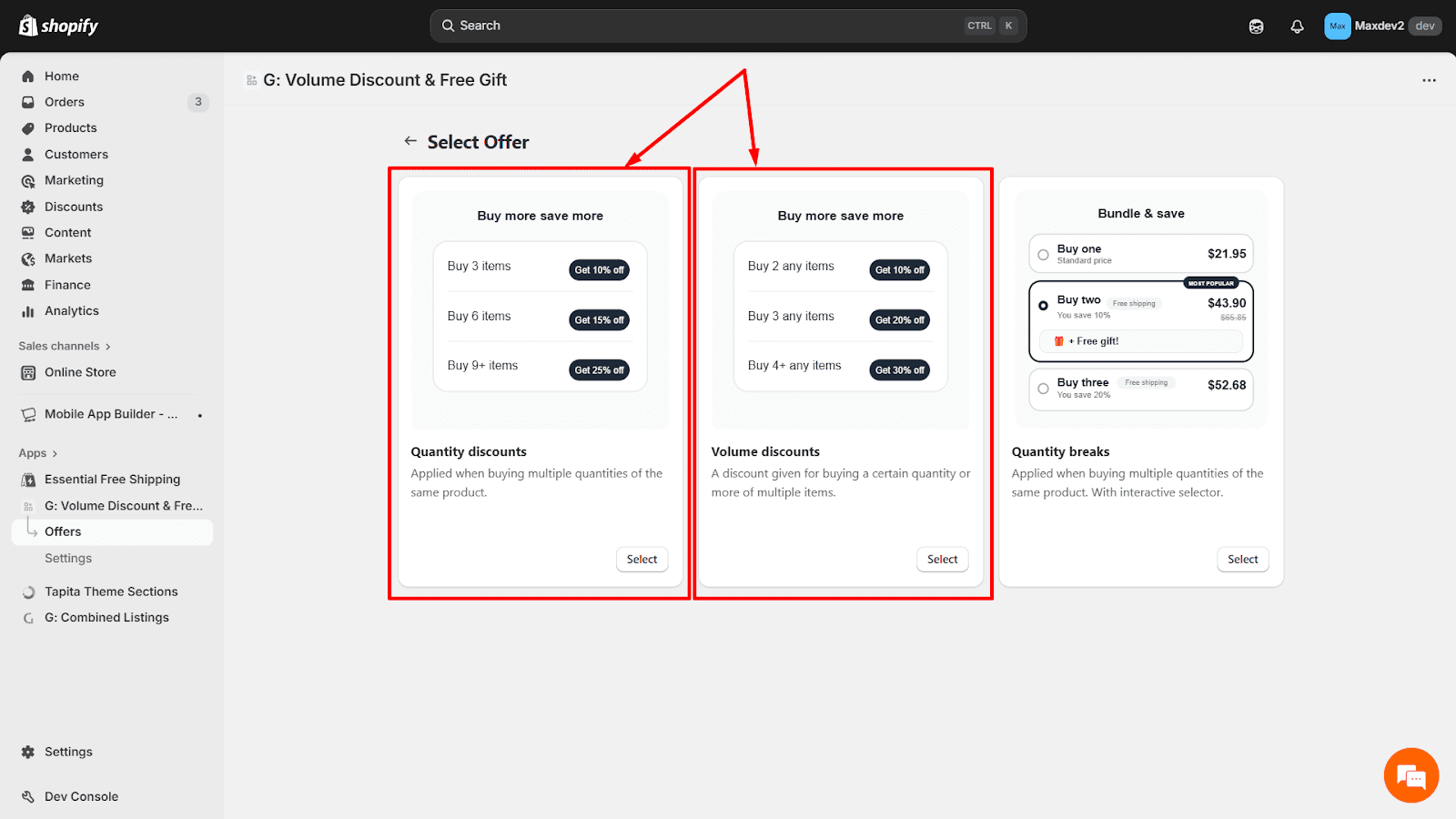This screenshot has height=819, width=1456.
Task: Open the Essential Free Shipping app
Action: 111,479
